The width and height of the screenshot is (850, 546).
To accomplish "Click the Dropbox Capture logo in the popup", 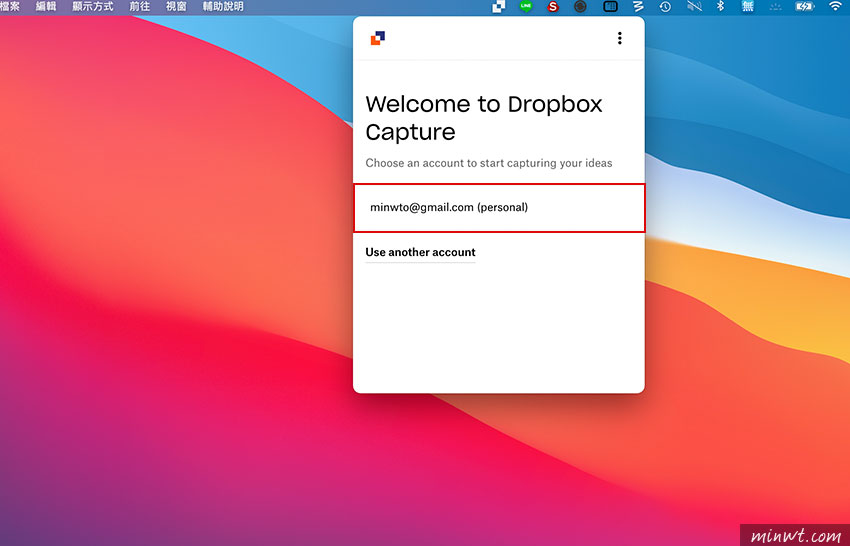I will (x=378, y=38).
